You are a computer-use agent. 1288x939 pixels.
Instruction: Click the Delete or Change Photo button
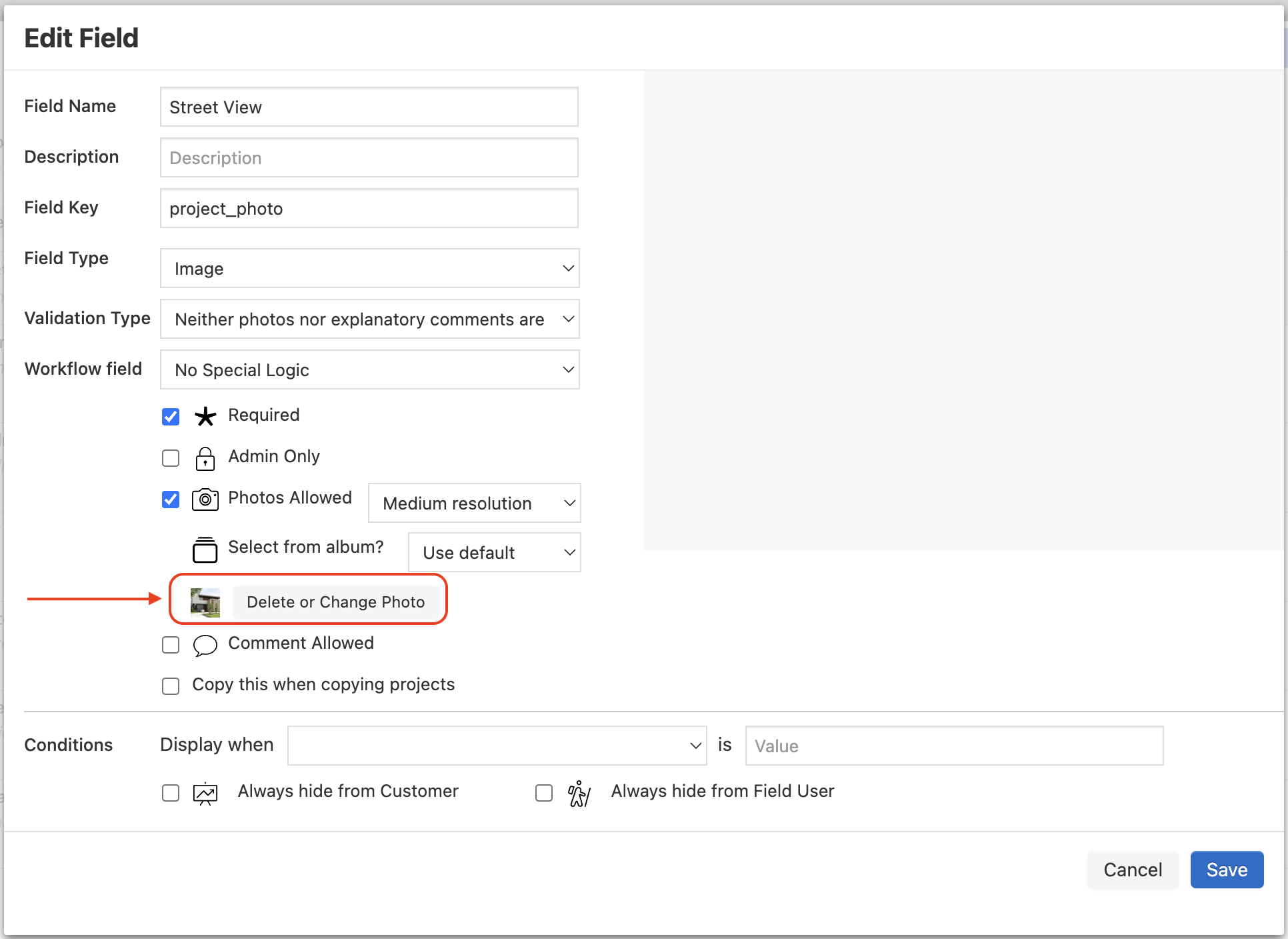(x=336, y=601)
